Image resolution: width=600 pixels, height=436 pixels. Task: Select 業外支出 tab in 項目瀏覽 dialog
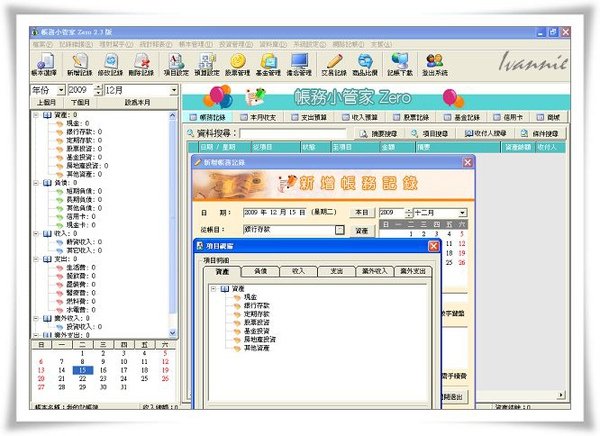tap(413, 271)
